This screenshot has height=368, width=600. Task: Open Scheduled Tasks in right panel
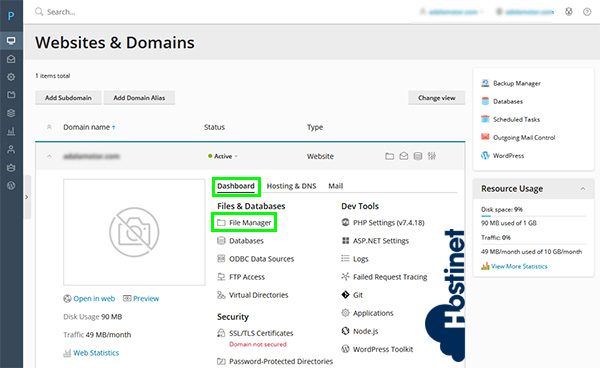(x=510, y=119)
